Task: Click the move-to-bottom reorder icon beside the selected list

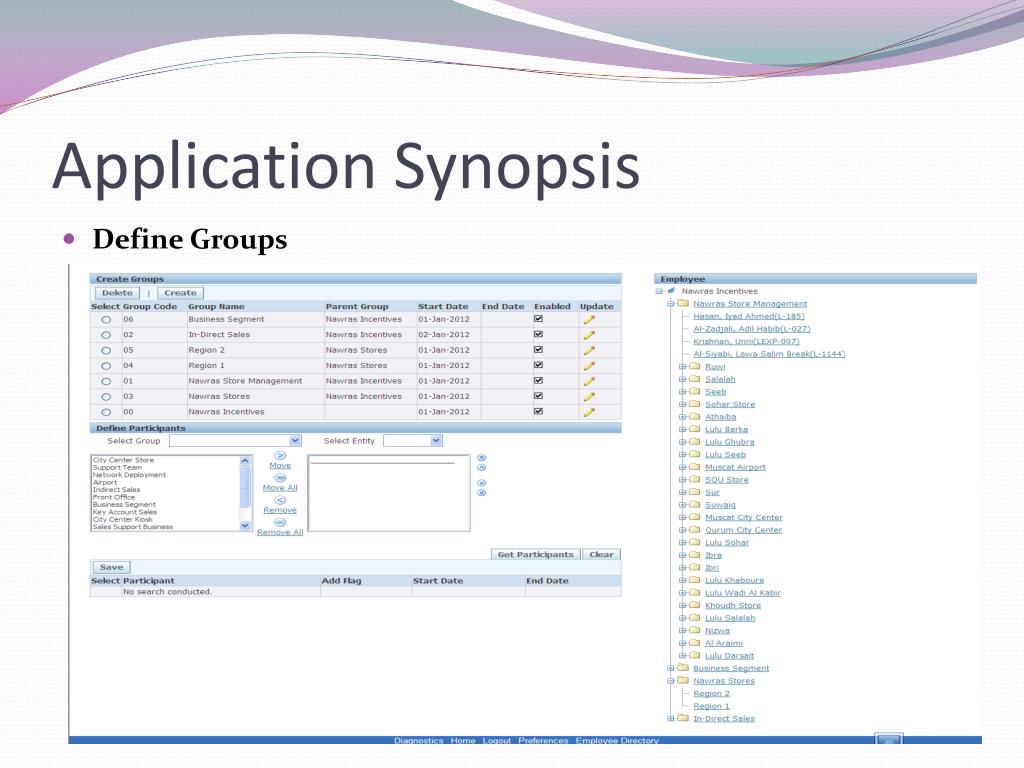Action: [x=482, y=492]
